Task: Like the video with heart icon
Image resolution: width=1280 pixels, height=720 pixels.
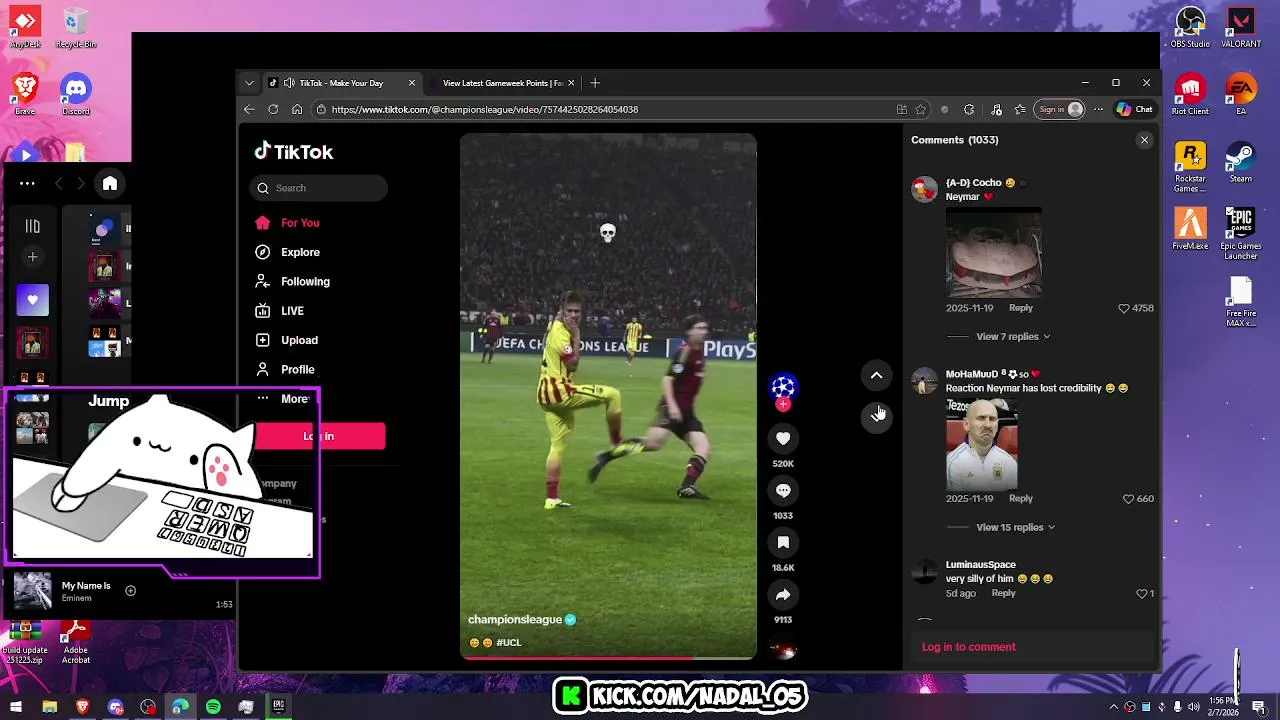Action: pyautogui.click(x=783, y=438)
